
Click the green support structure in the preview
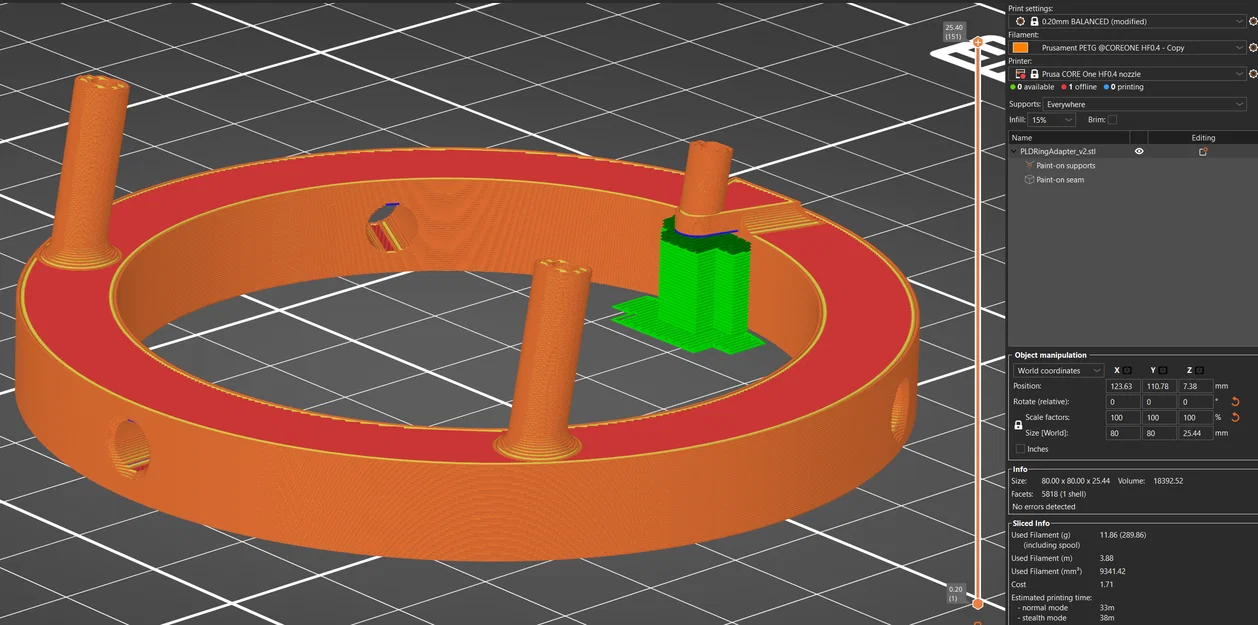click(x=702, y=290)
